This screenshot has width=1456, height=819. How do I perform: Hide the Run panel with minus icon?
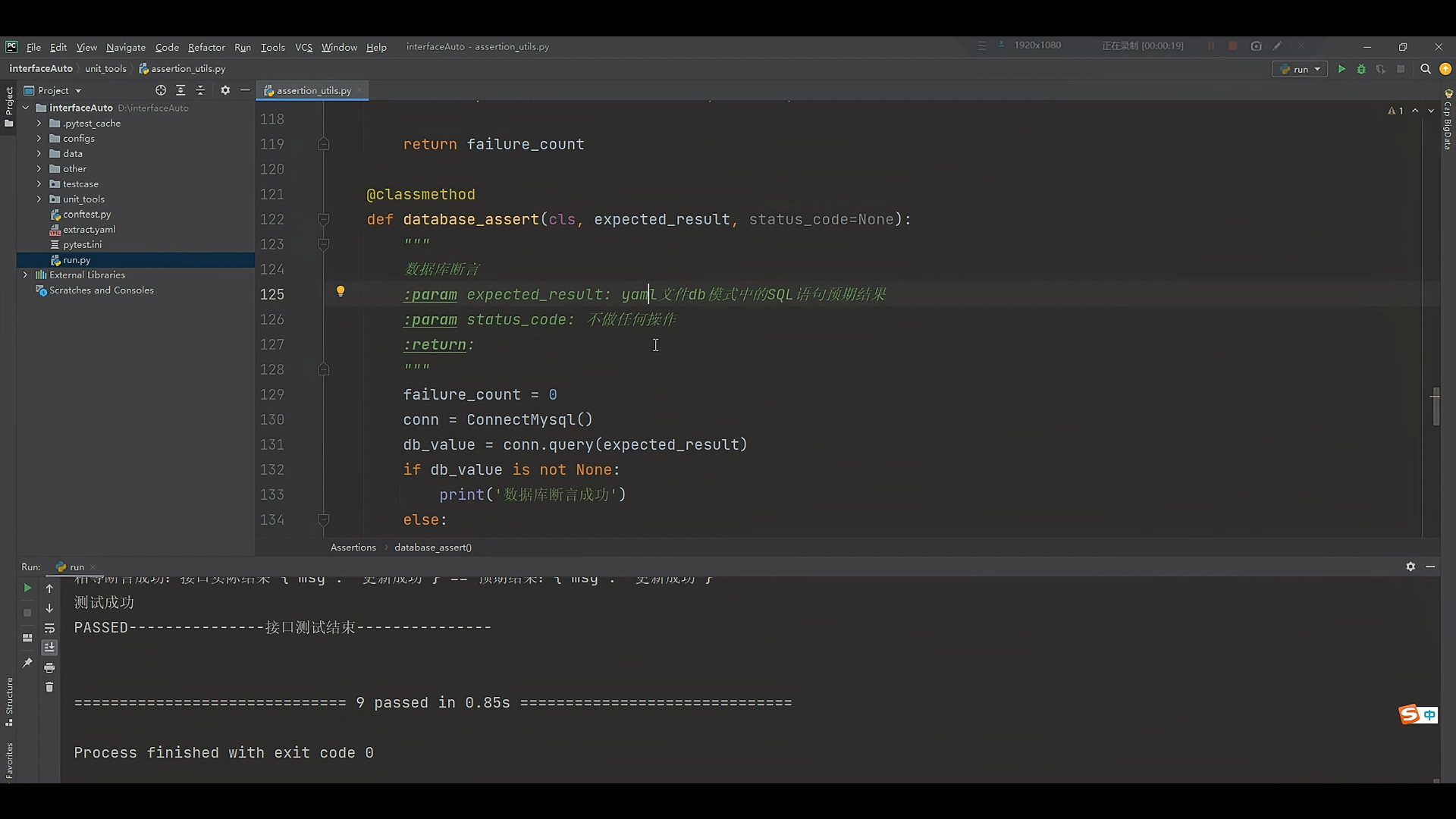coord(1430,566)
